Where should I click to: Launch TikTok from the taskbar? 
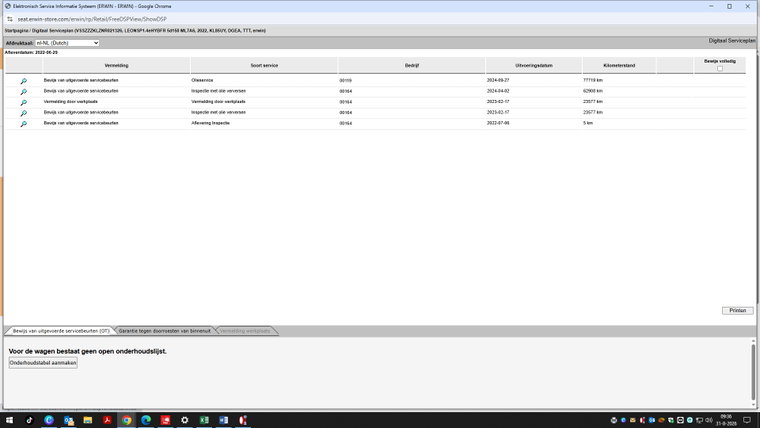pos(29,420)
